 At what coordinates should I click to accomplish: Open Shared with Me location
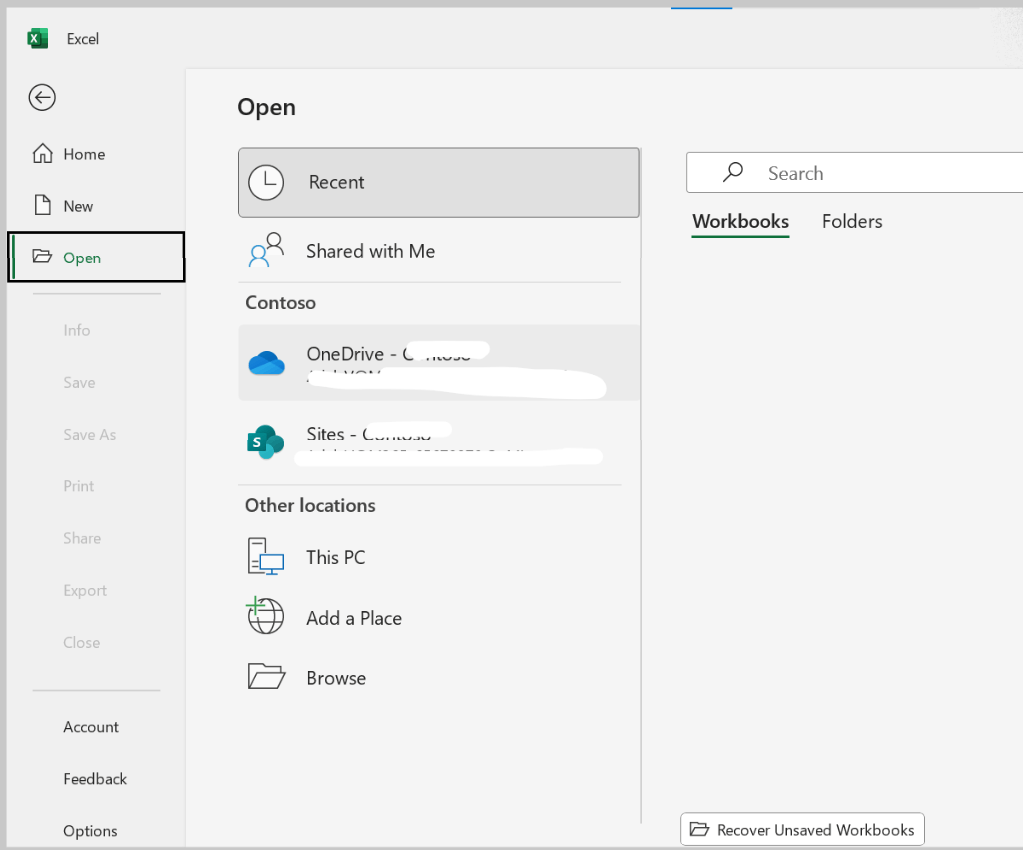click(438, 251)
